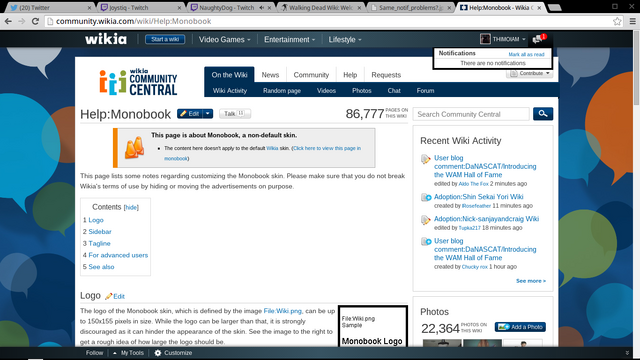
Task: Expand My Tools in the bottom bar
Action: click(128, 353)
